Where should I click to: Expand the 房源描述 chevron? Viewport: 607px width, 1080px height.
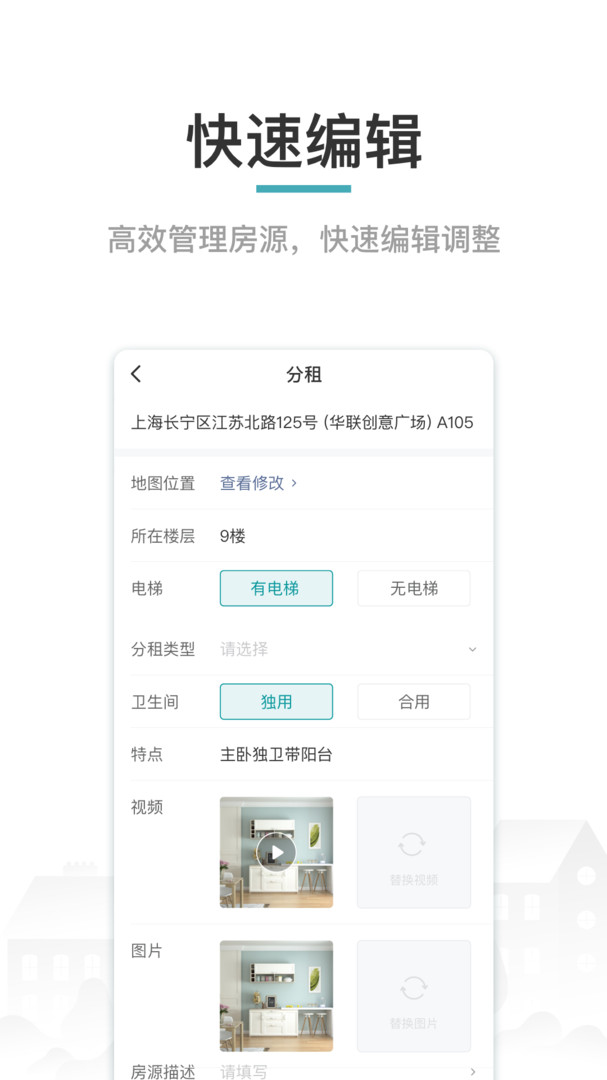click(x=473, y=1072)
